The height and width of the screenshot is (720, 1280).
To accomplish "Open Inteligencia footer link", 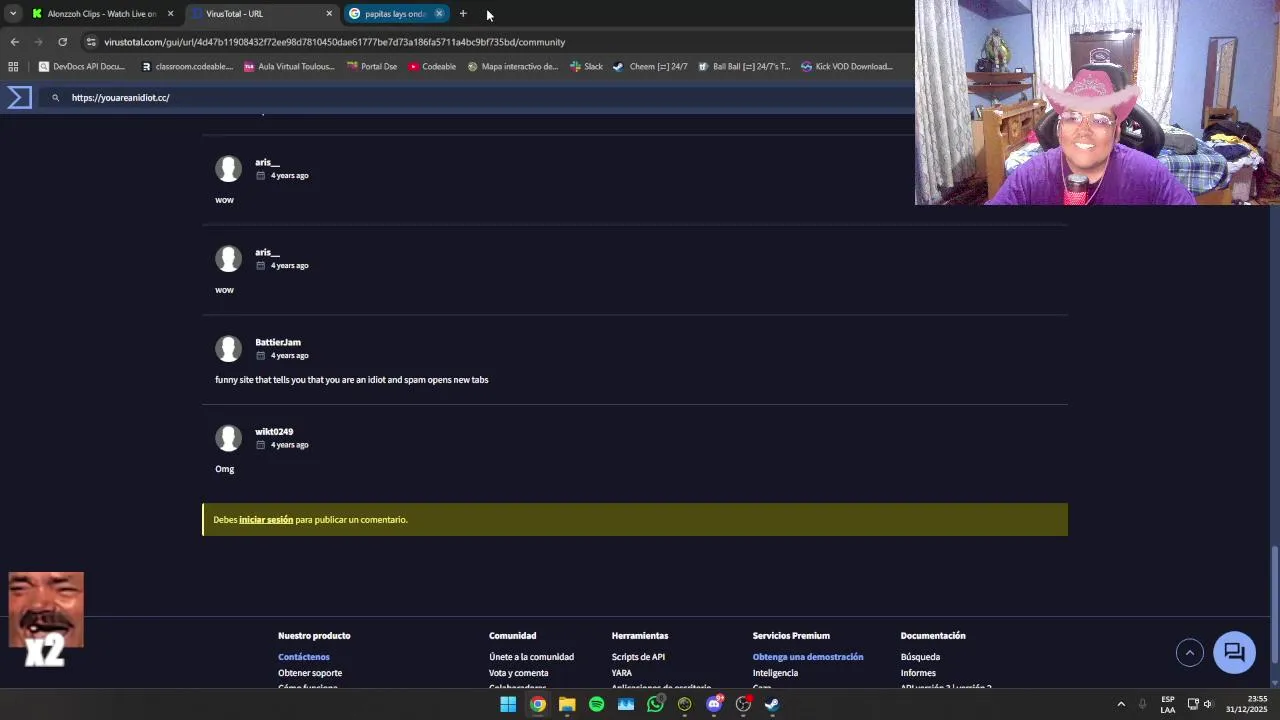I will [775, 673].
